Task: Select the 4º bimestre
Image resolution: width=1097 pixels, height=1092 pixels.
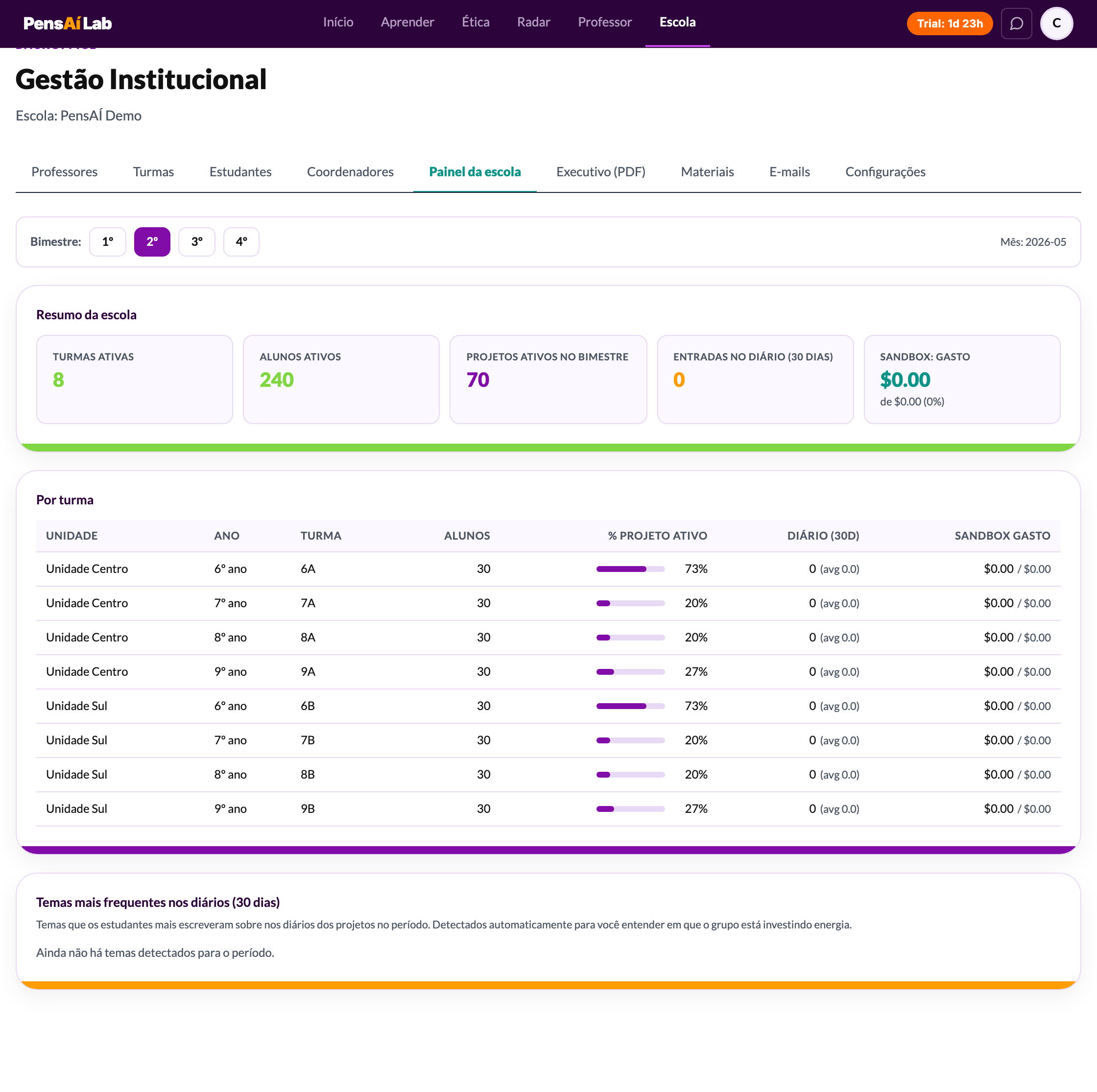Action: 241,241
